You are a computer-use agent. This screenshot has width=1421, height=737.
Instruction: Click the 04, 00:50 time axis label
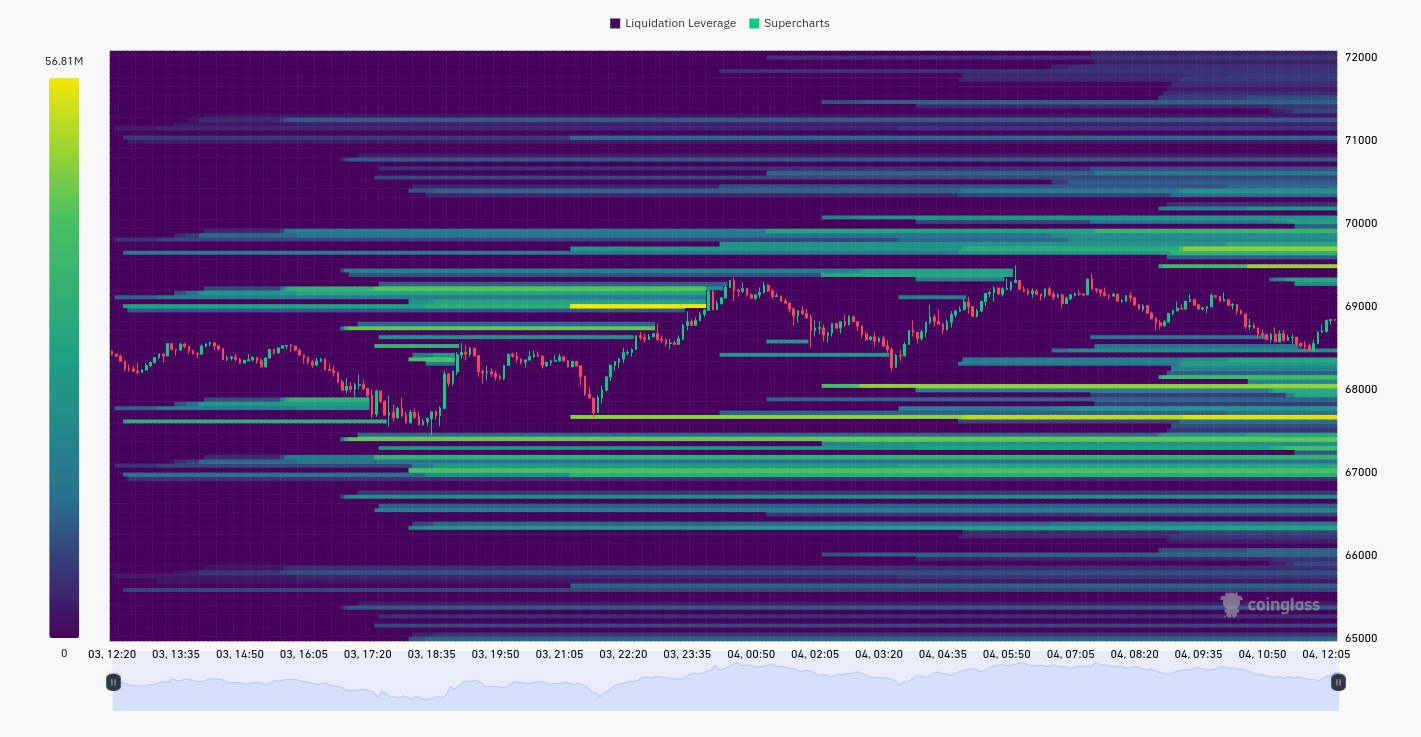751,654
